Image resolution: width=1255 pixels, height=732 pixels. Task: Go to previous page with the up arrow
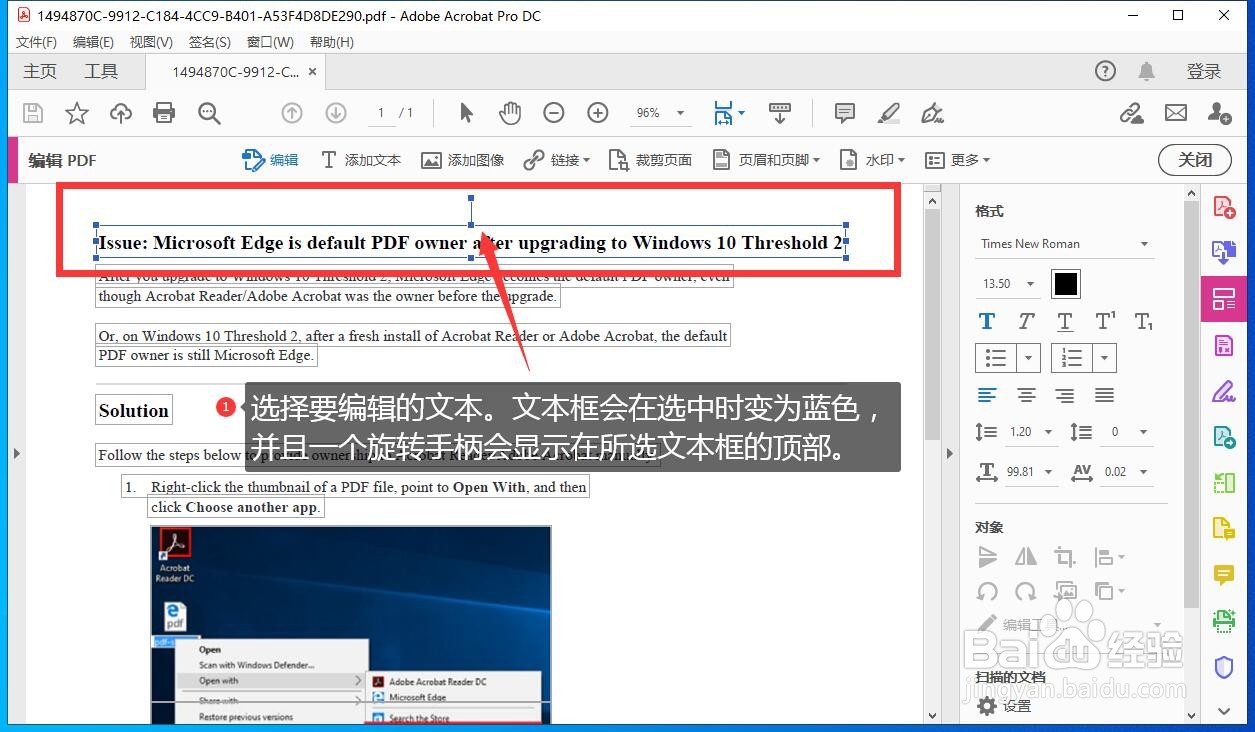point(292,113)
